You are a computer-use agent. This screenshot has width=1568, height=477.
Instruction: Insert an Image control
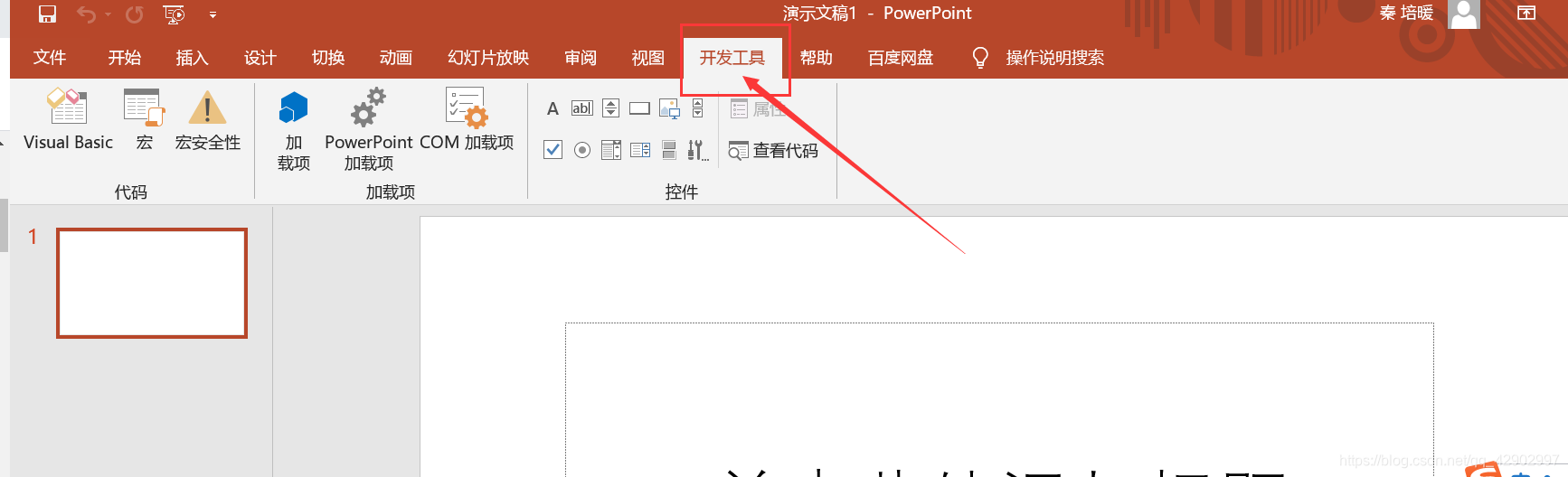(669, 108)
